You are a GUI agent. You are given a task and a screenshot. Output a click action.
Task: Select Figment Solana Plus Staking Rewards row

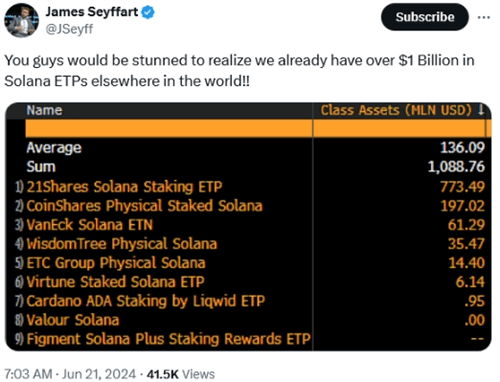click(249, 339)
